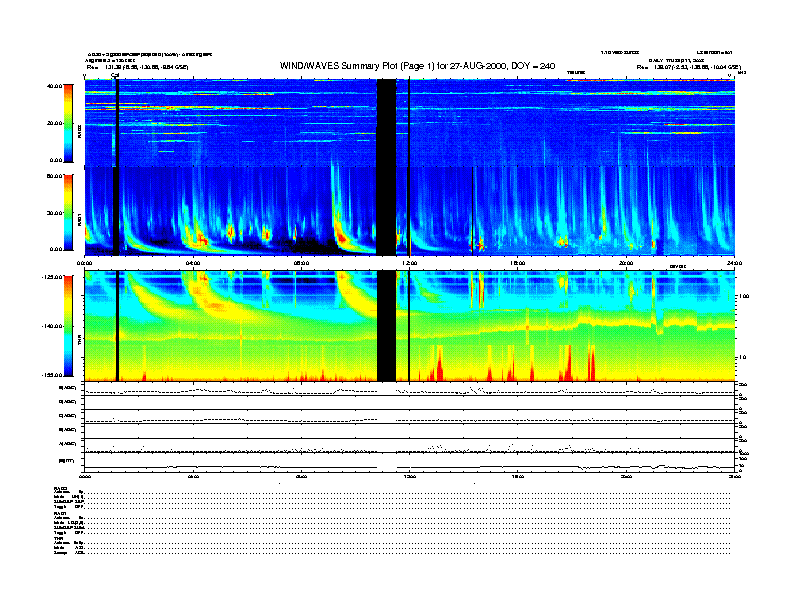
Task: Click the wide black data gap in RAD2
Action: 386,123
